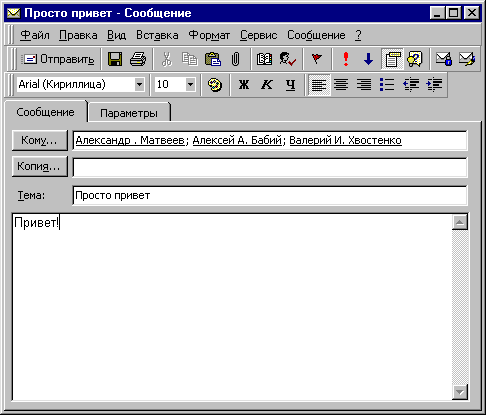Click the Отправить send button
Screen dimensions: 486x415
click(x=59, y=59)
